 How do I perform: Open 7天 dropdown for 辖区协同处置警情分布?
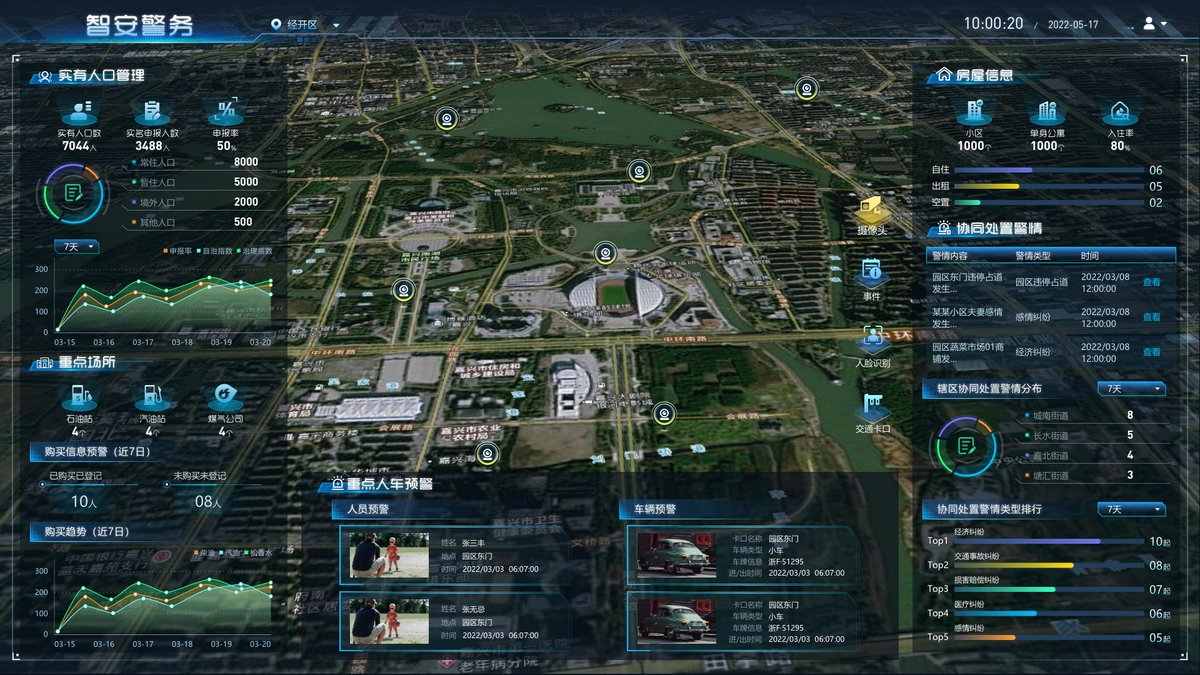click(1131, 388)
